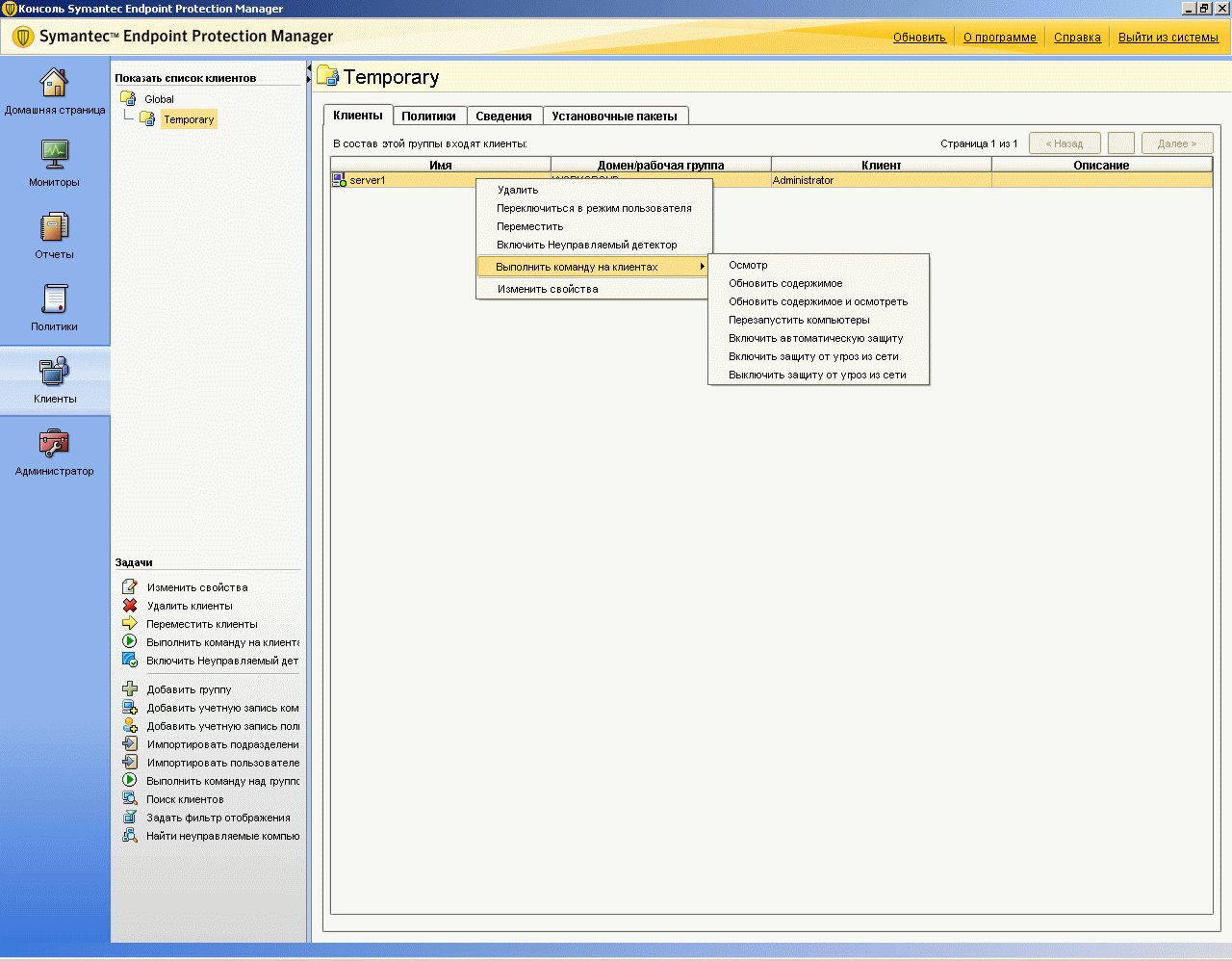
Task: Sort by Описание column header
Action: pyautogui.click(x=1101, y=165)
